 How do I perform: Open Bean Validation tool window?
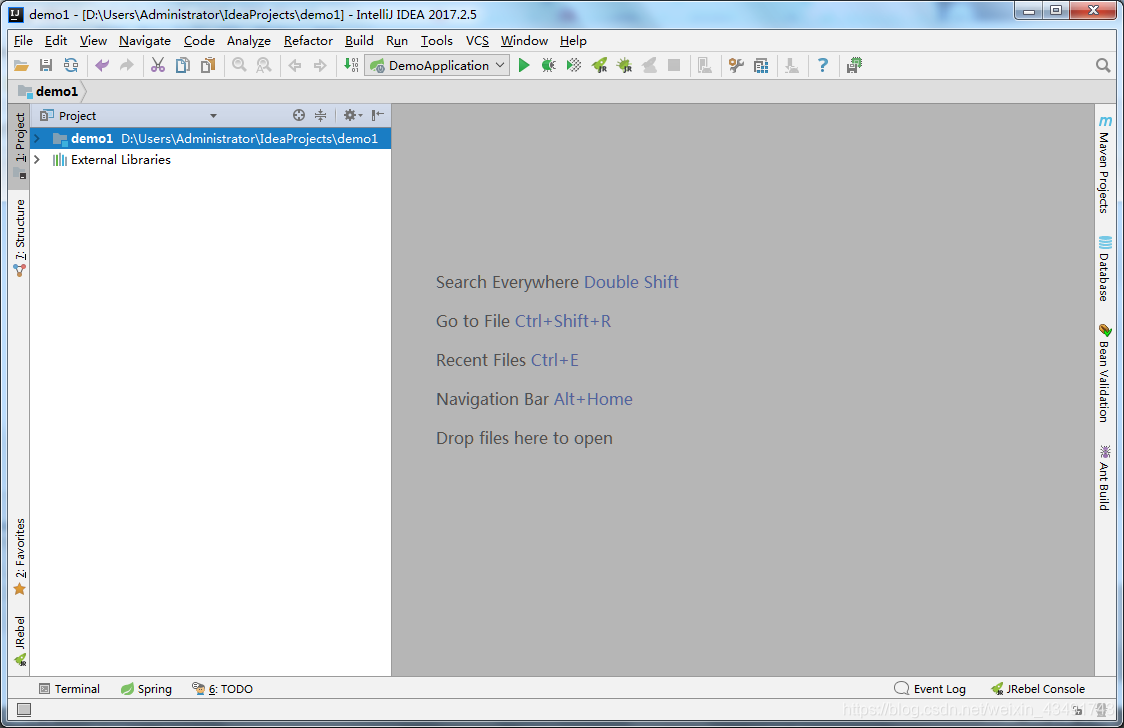click(1105, 373)
